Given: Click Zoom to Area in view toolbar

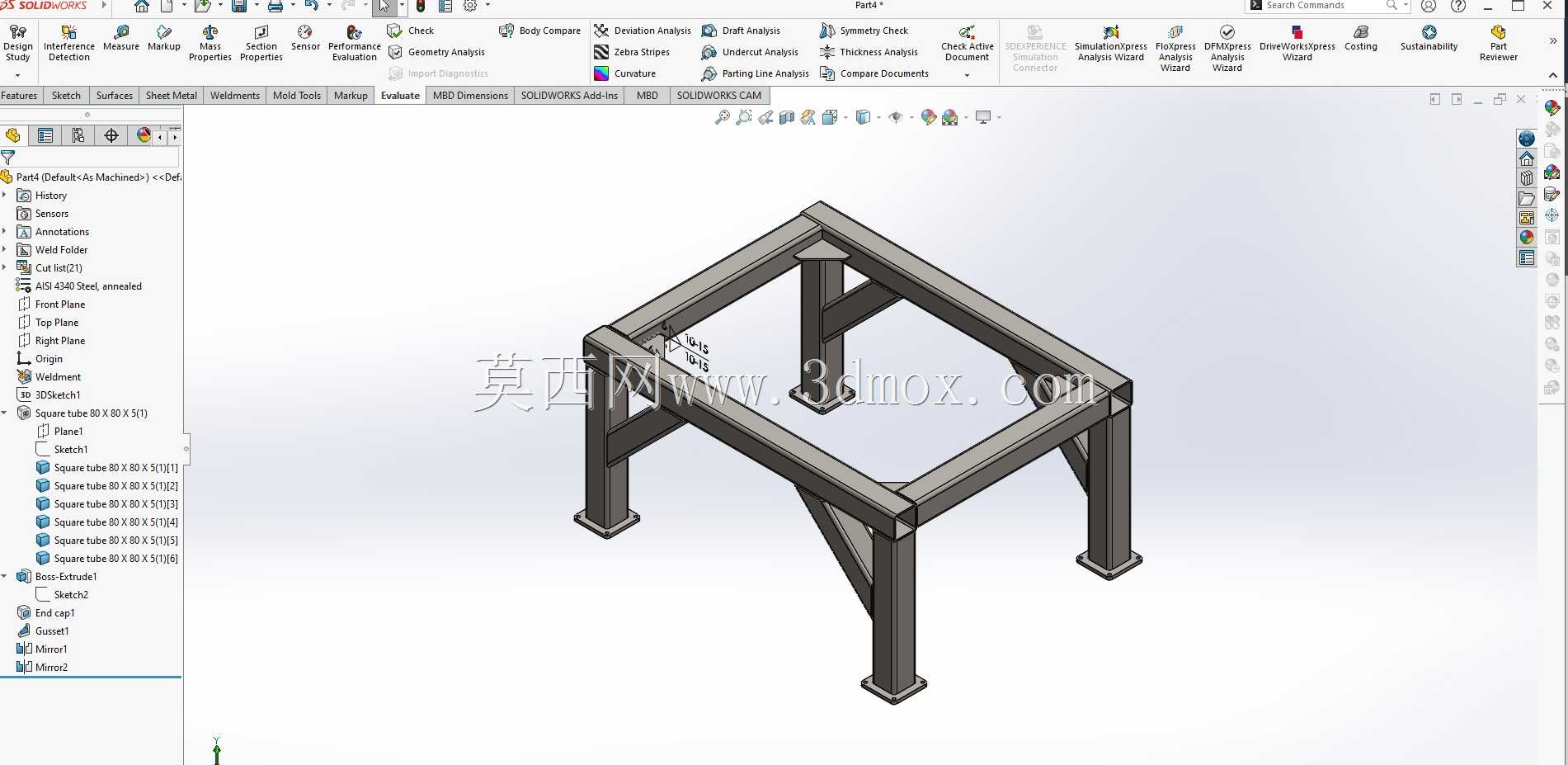Looking at the screenshot, I should click(x=744, y=117).
